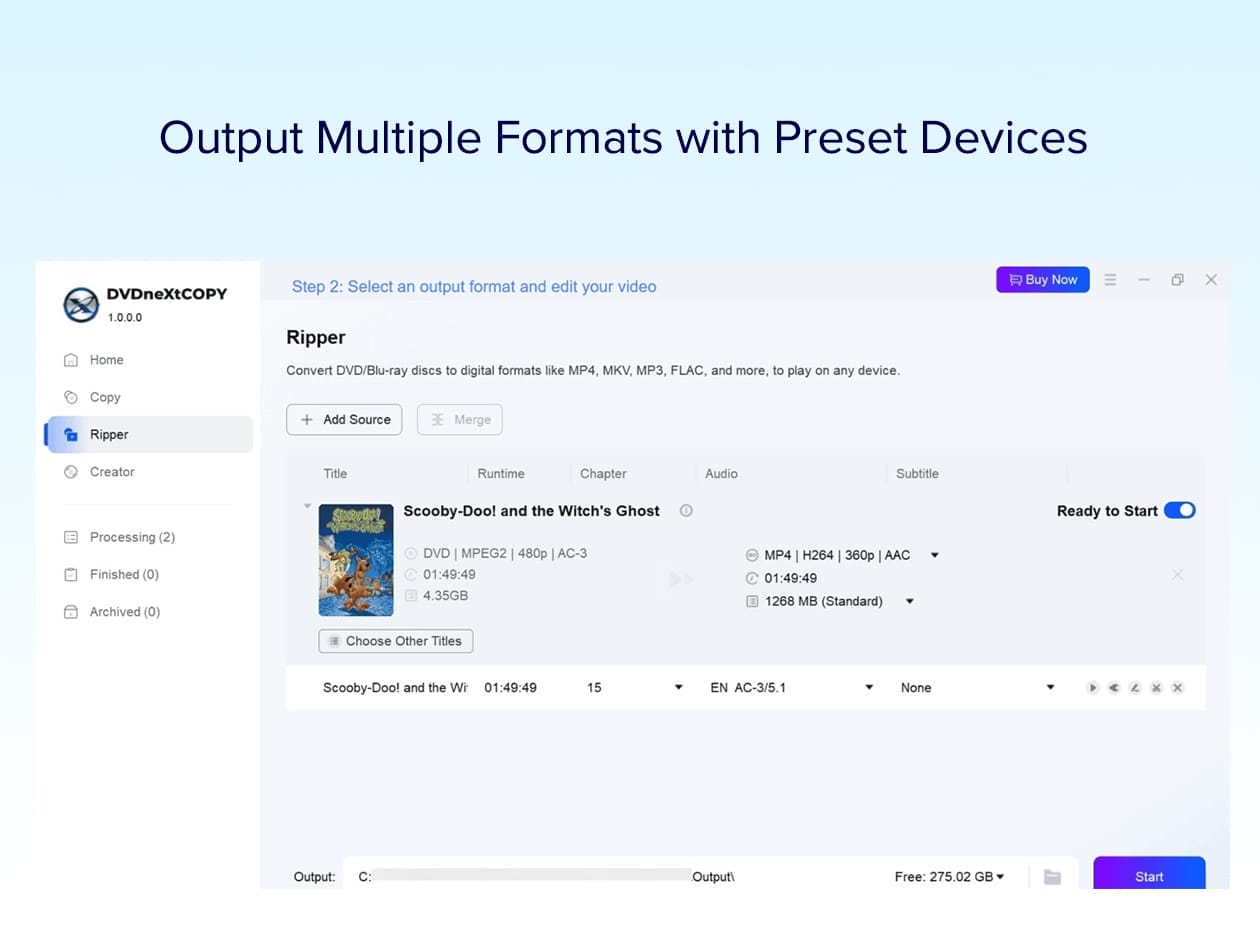Click the pencil edit icon in title row

coord(1135,688)
